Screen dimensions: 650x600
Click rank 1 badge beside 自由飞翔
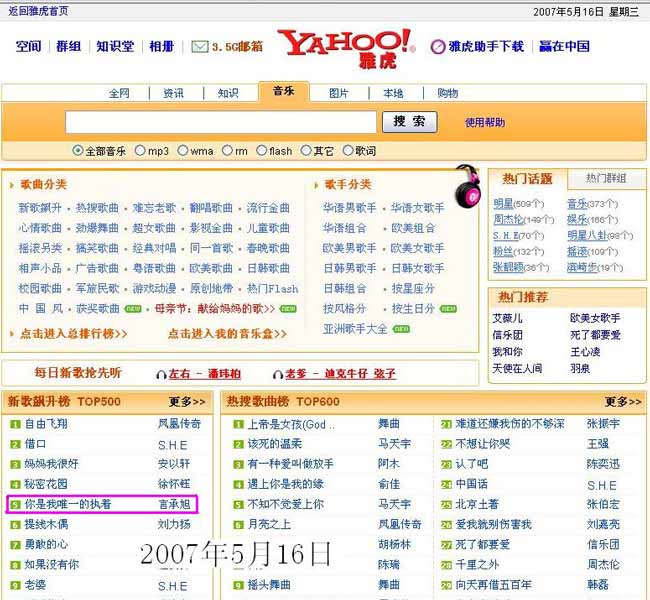pyautogui.click(x=15, y=424)
